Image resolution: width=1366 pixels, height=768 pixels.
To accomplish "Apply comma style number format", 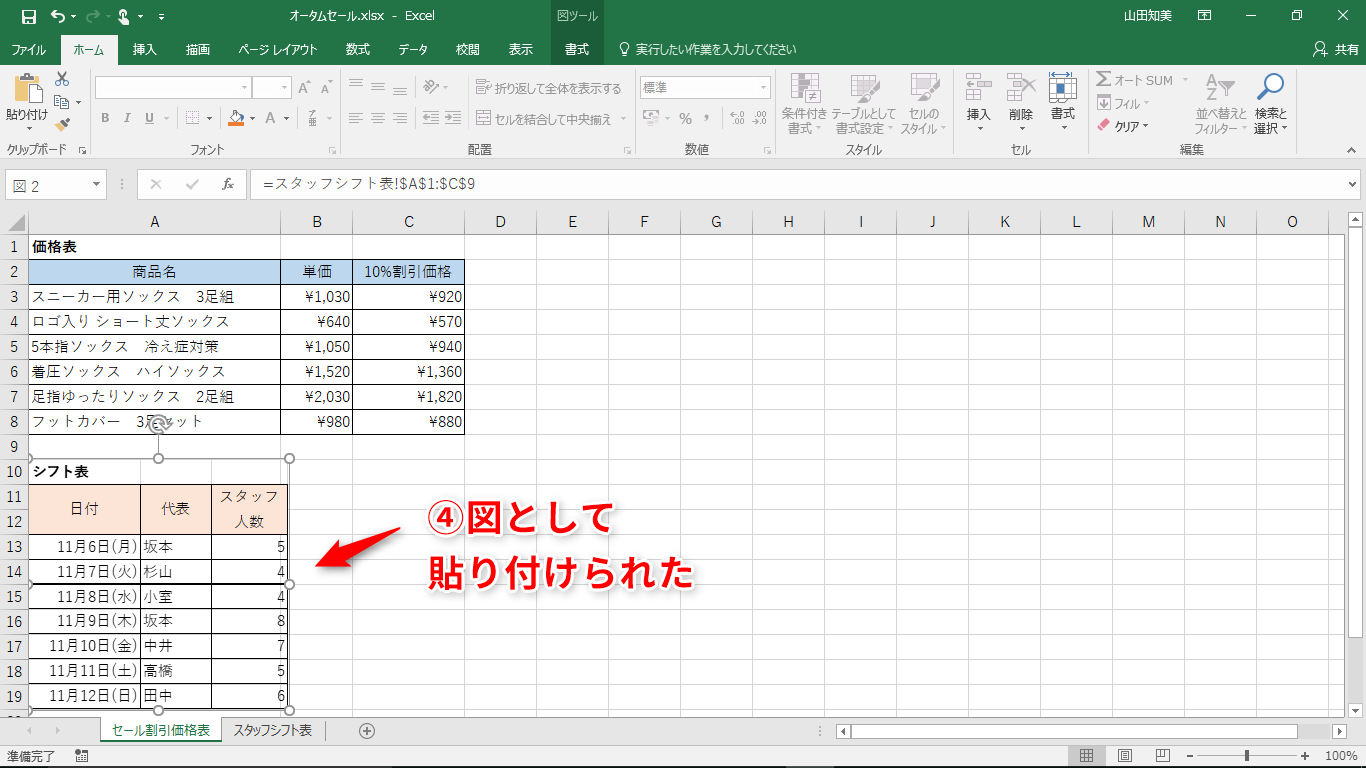I will 708,118.
